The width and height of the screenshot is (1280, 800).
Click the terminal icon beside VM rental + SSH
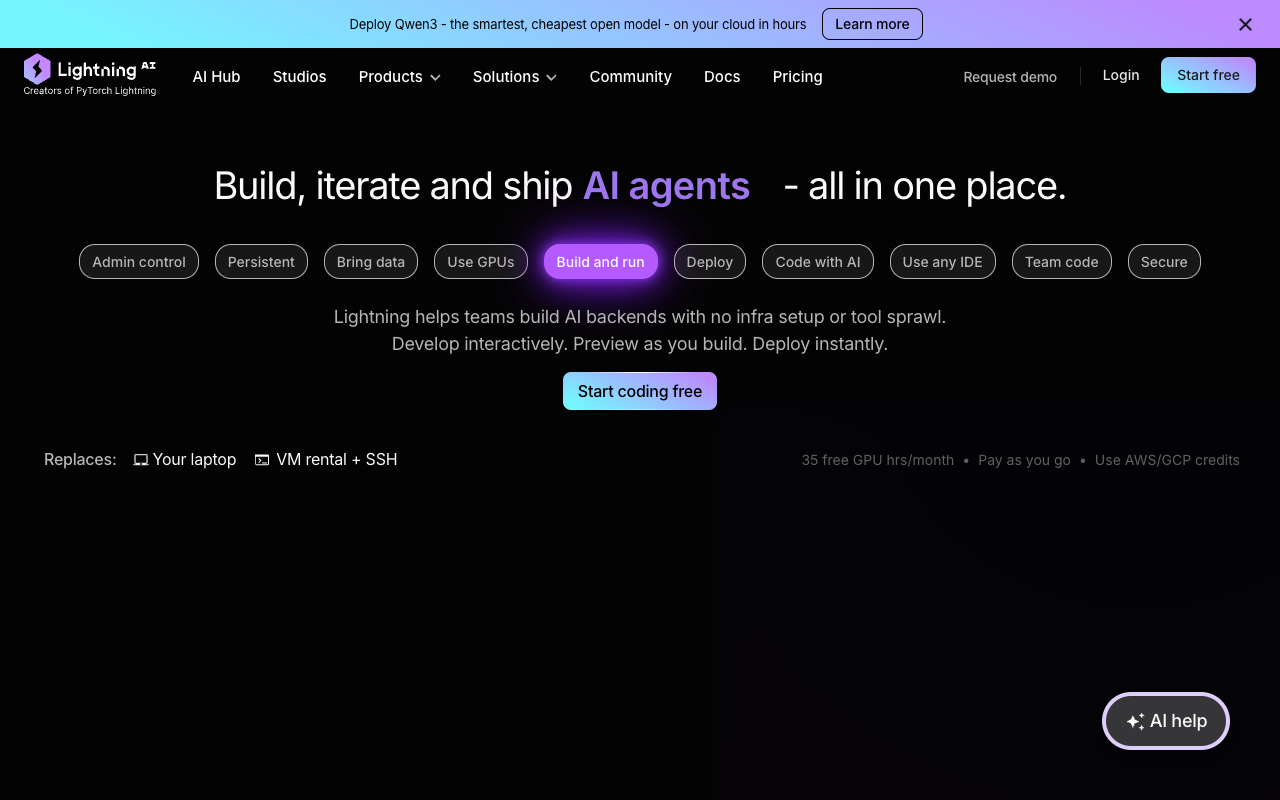point(262,460)
